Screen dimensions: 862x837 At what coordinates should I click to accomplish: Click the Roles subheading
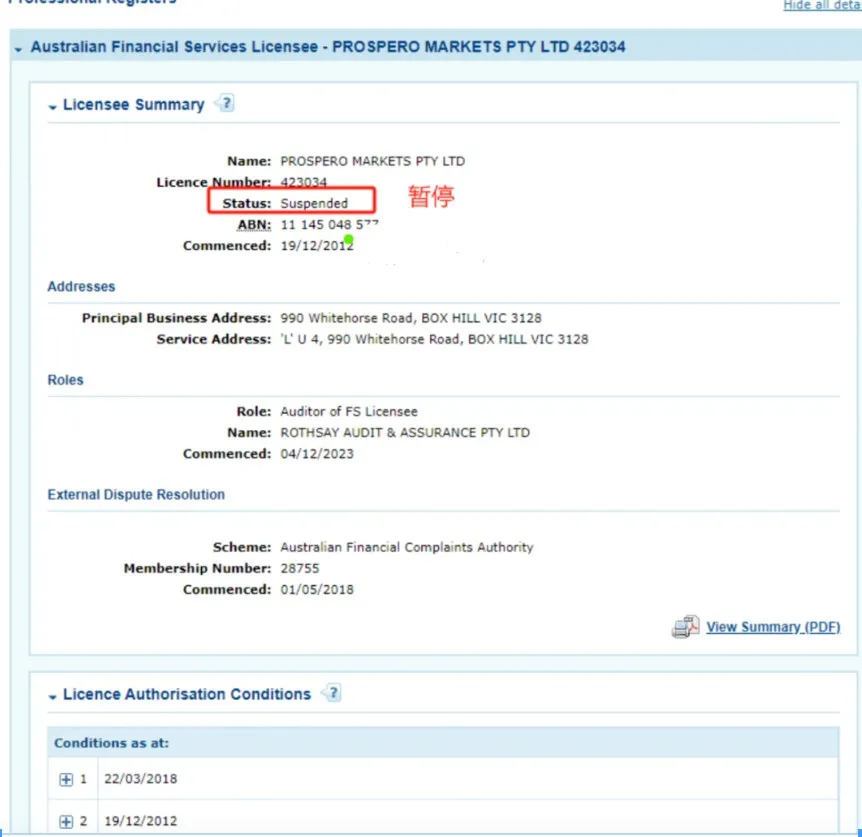pyautogui.click(x=65, y=380)
